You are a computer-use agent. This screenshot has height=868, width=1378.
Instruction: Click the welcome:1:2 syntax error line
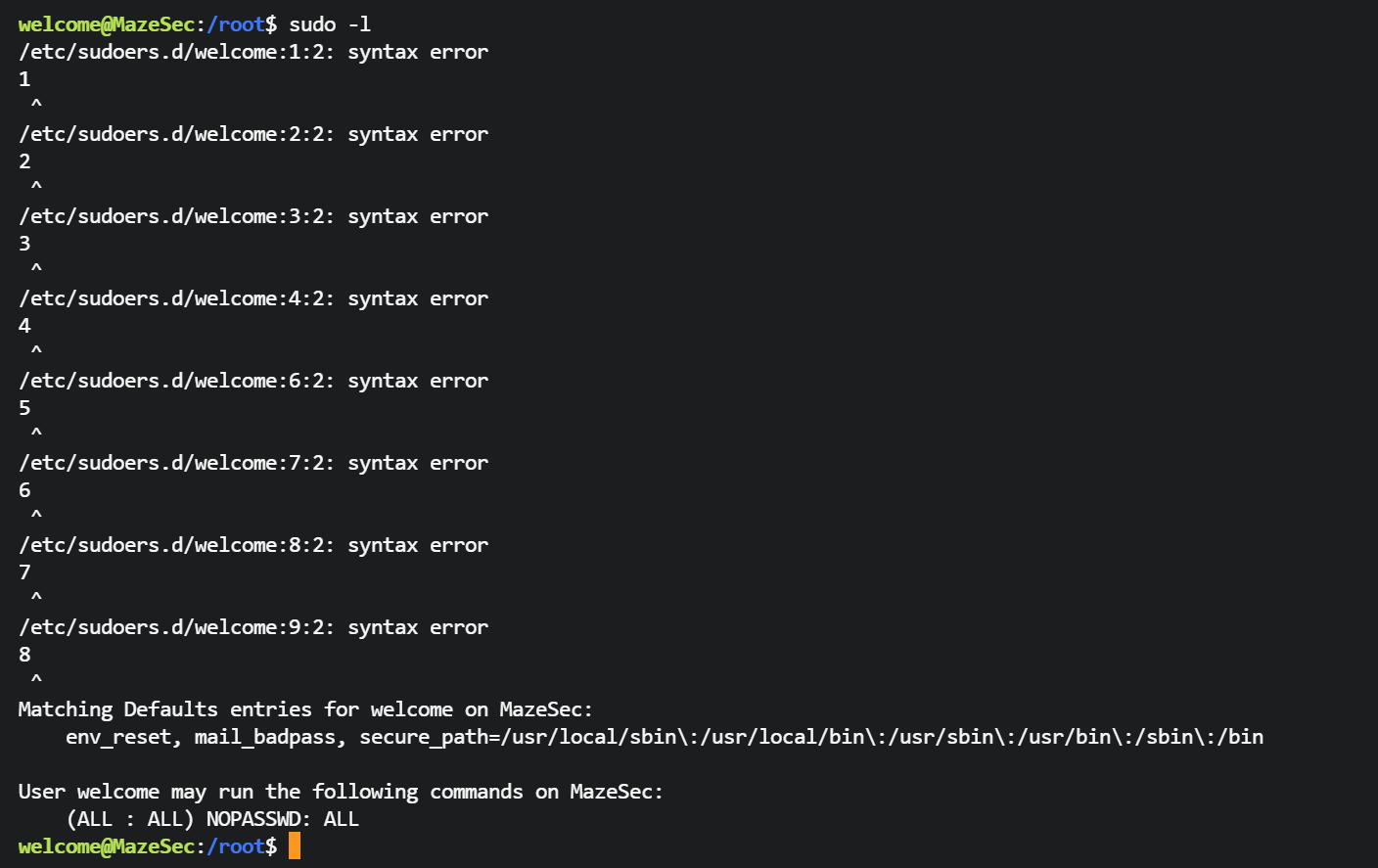point(253,52)
